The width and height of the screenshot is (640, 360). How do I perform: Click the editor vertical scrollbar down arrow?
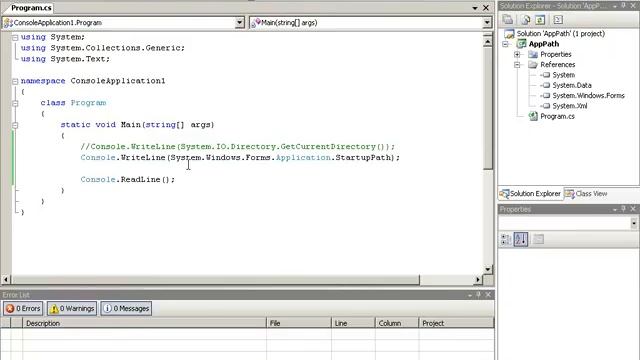pyautogui.click(x=488, y=269)
